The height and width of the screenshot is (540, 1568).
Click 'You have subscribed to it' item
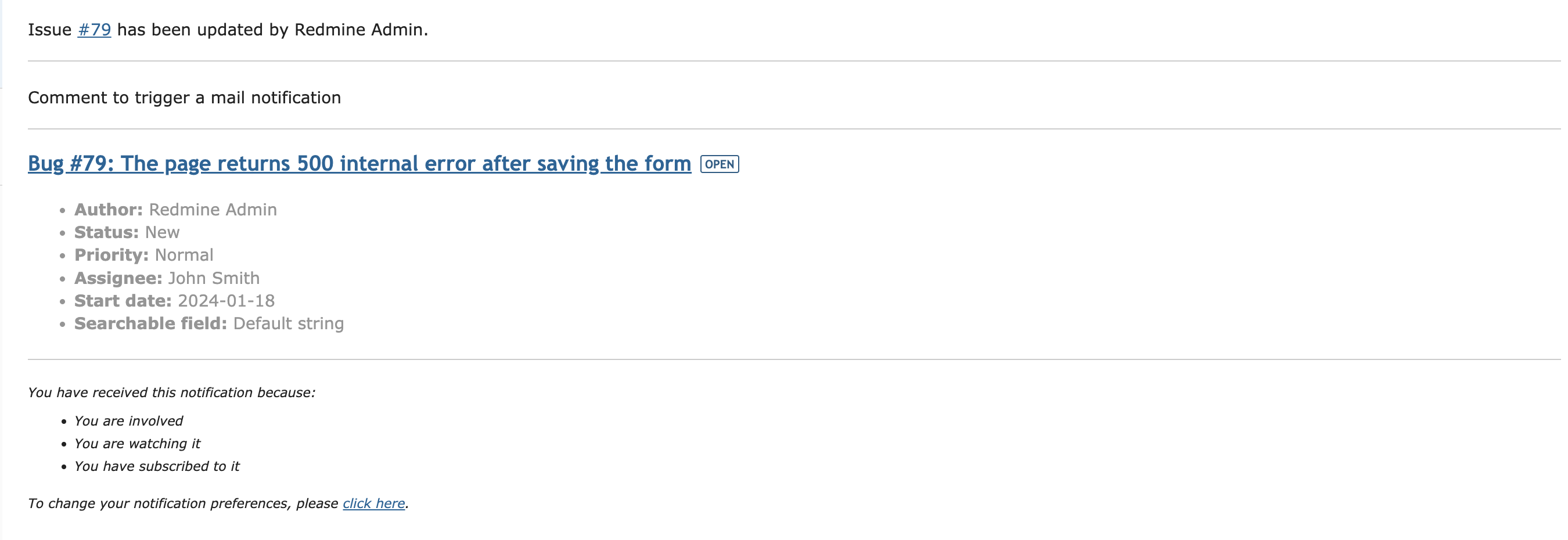(x=157, y=466)
